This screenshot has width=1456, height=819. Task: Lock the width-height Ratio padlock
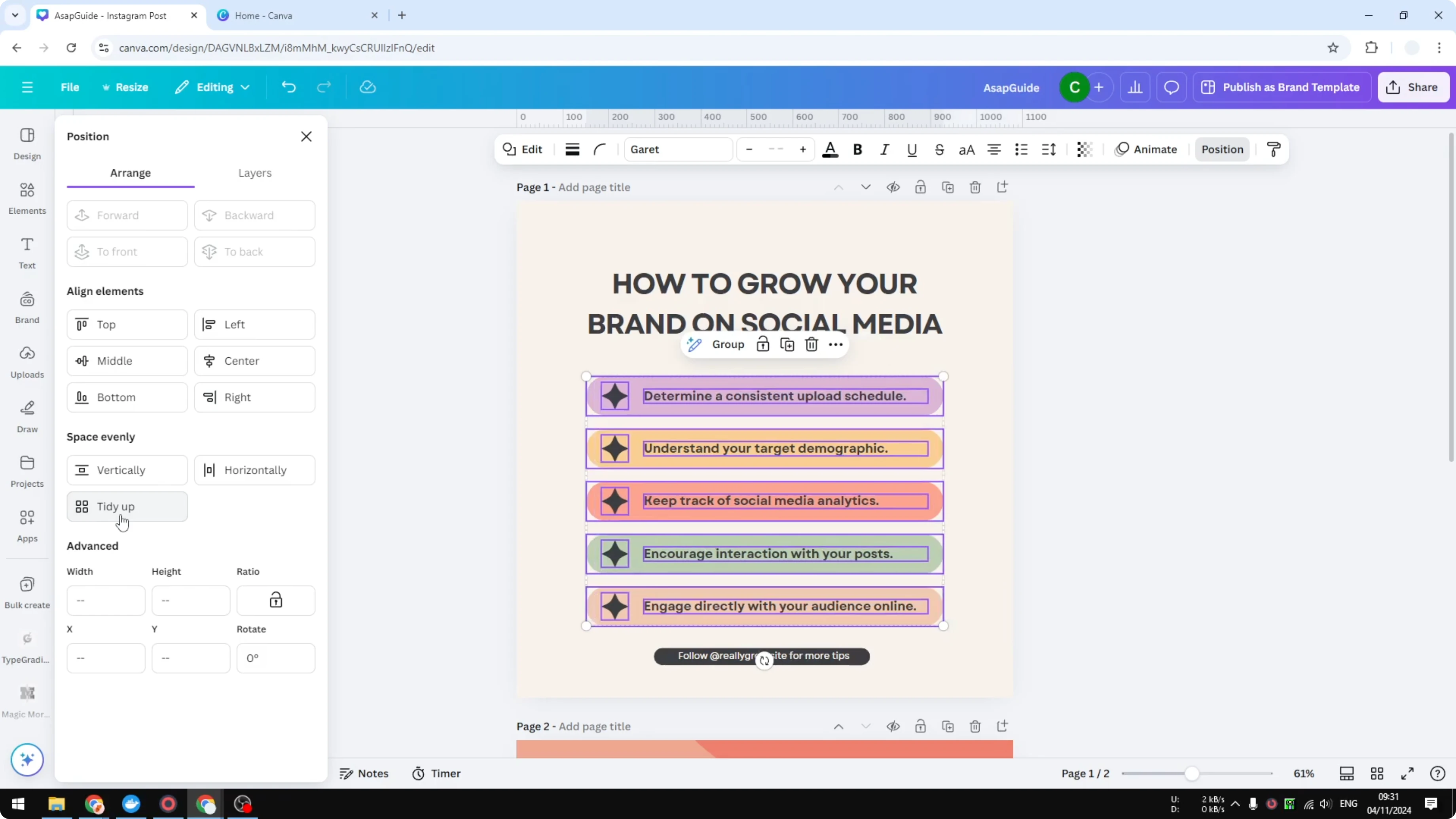point(276,600)
